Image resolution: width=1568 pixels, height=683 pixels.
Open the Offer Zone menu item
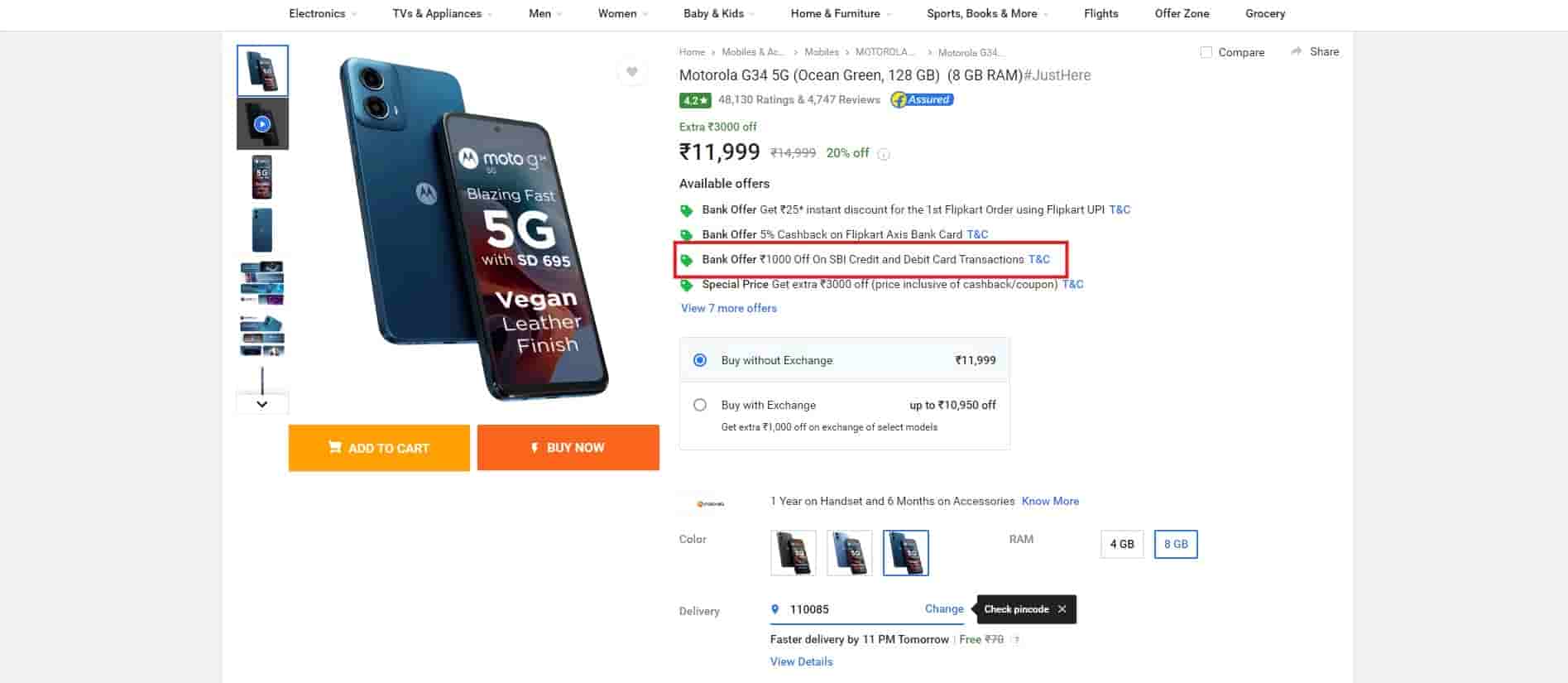pyautogui.click(x=1182, y=13)
